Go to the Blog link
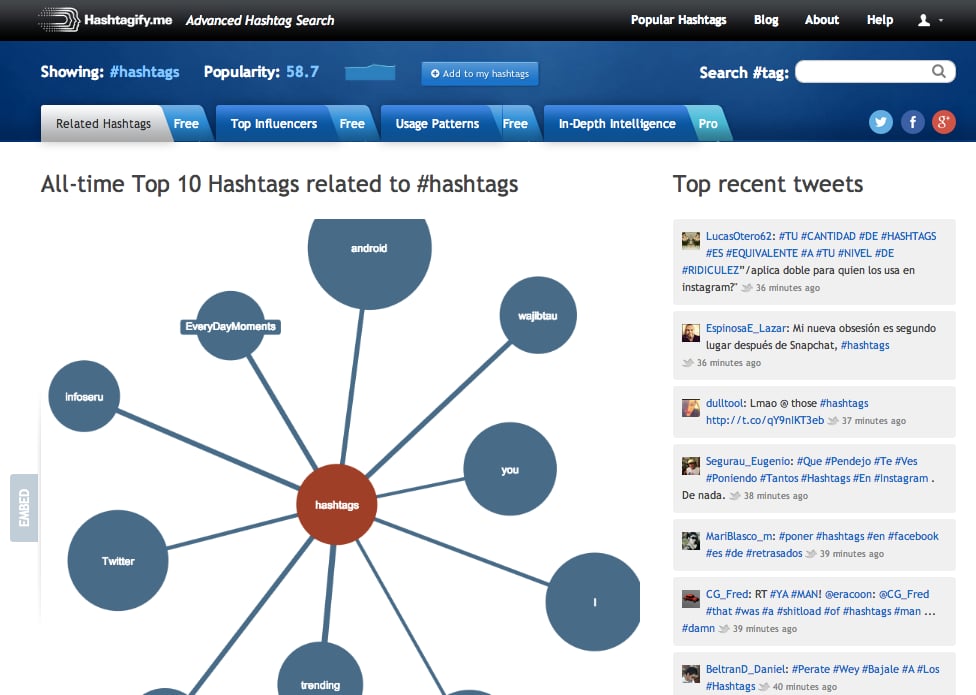The width and height of the screenshot is (976, 695). pos(766,20)
